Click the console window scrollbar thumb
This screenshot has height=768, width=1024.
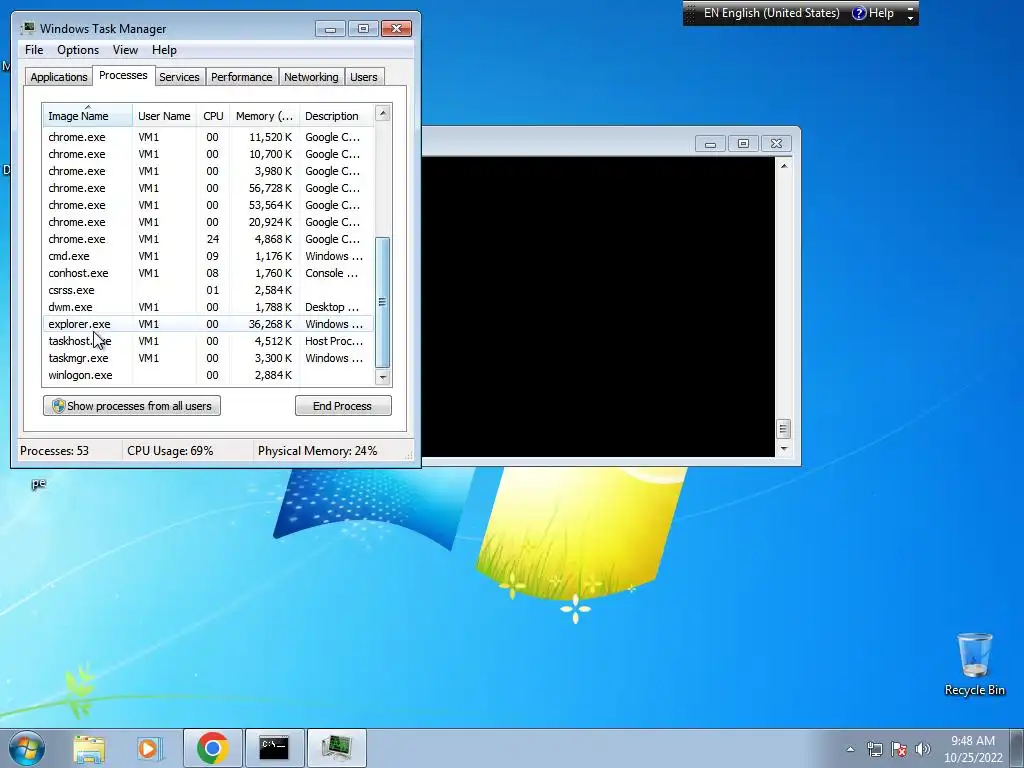784,429
